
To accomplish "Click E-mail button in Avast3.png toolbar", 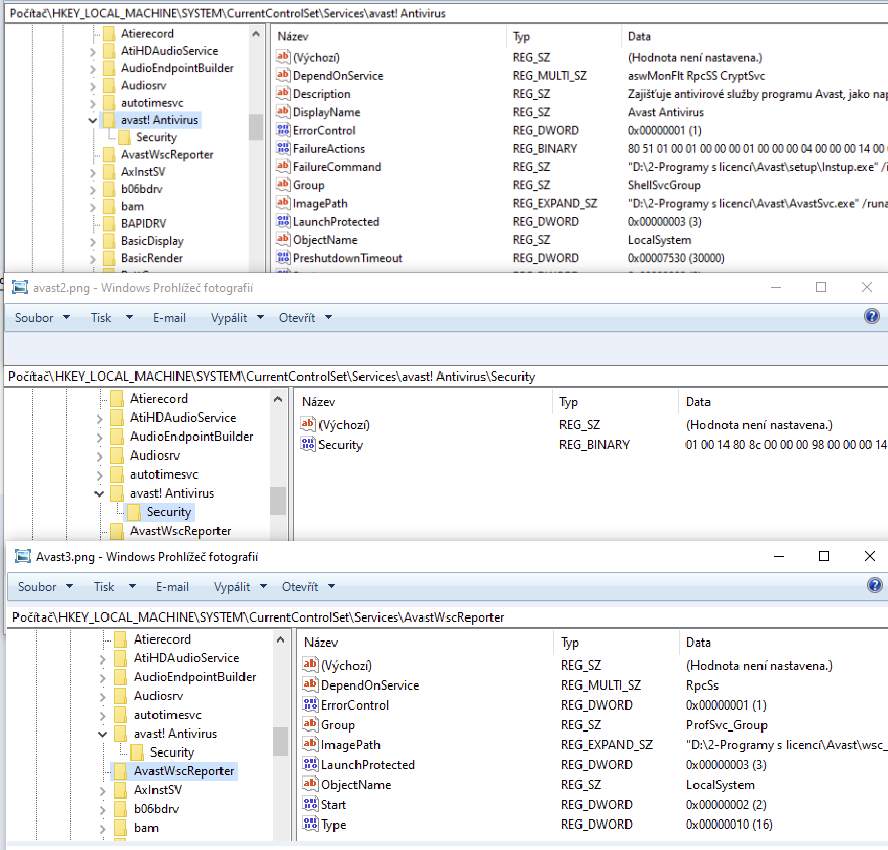I will pos(172,587).
